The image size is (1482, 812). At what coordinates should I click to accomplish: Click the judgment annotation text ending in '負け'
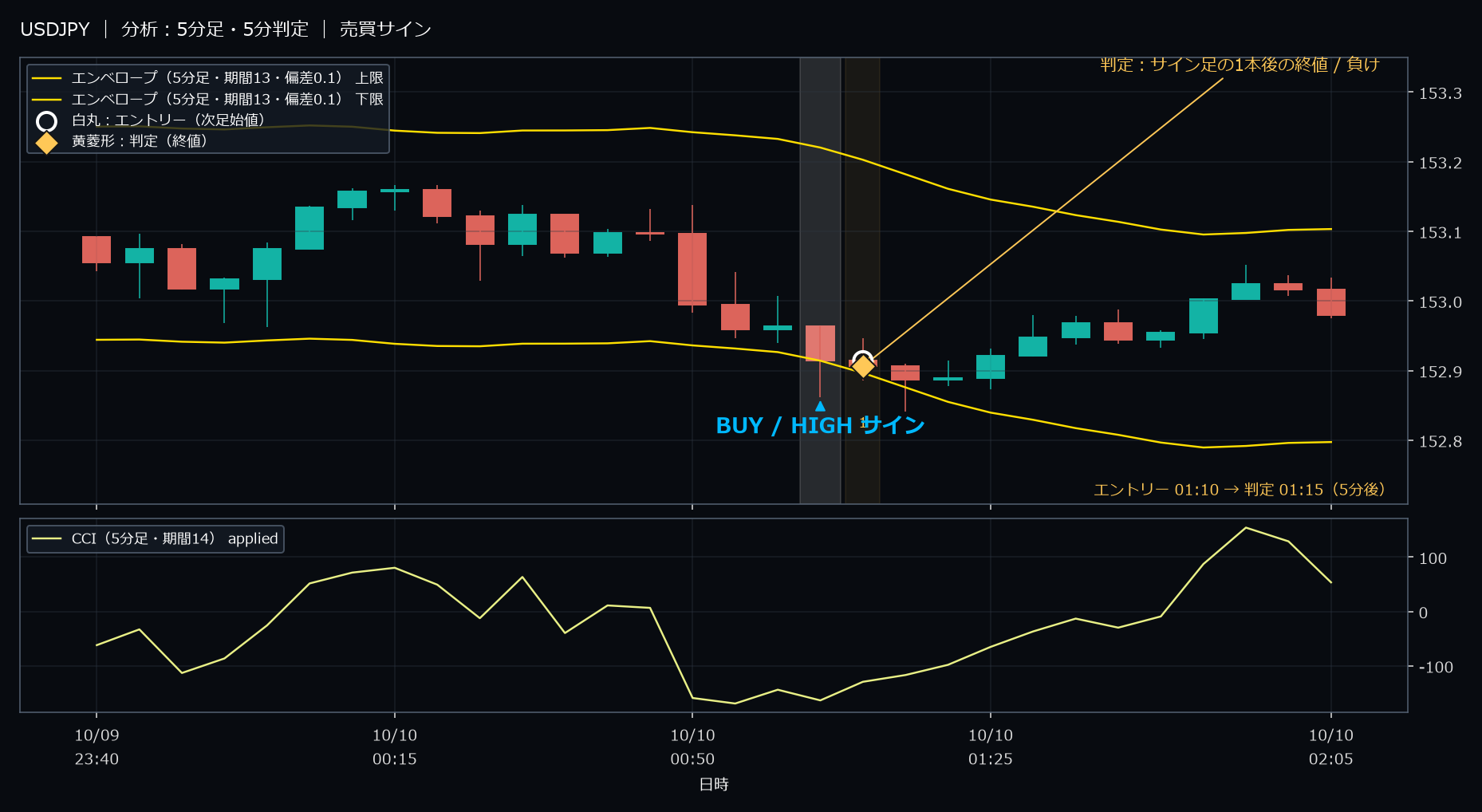tap(1240, 65)
